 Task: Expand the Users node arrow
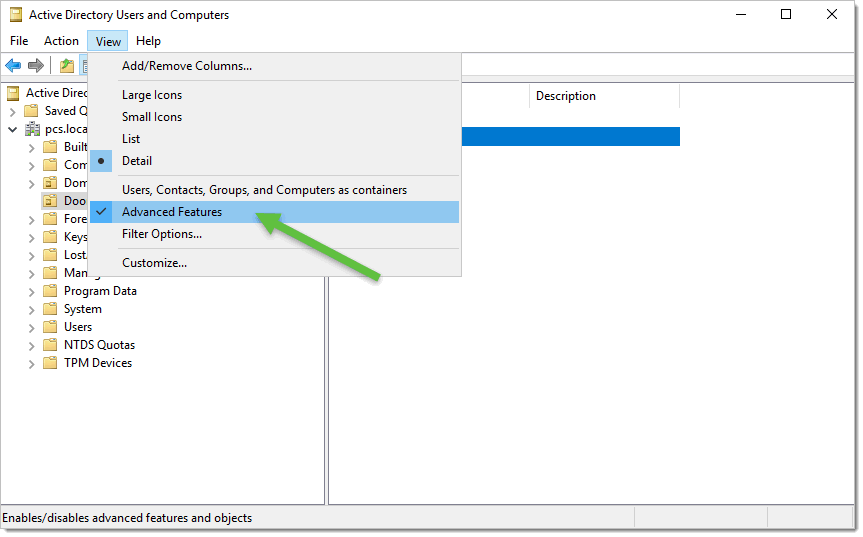point(31,328)
